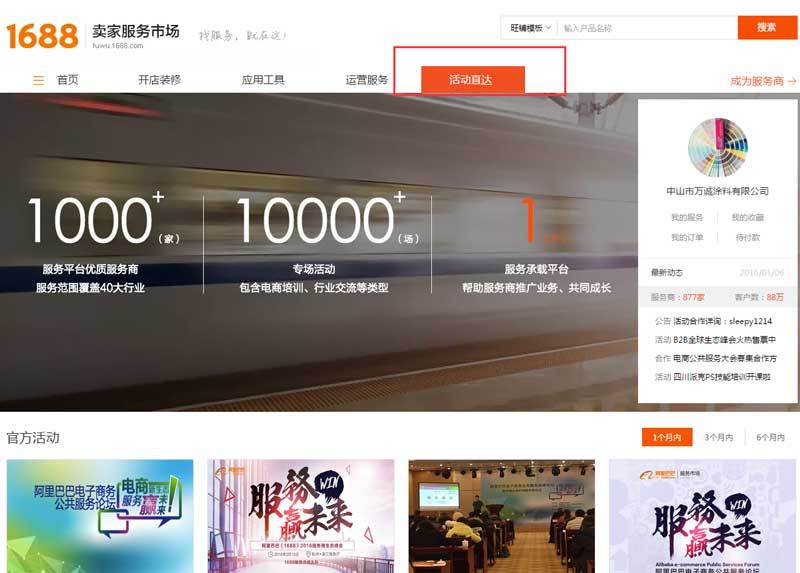Click the arrow icon next to 成为服务商
The height and width of the screenshot is (573, 800).
coord(792,81)
